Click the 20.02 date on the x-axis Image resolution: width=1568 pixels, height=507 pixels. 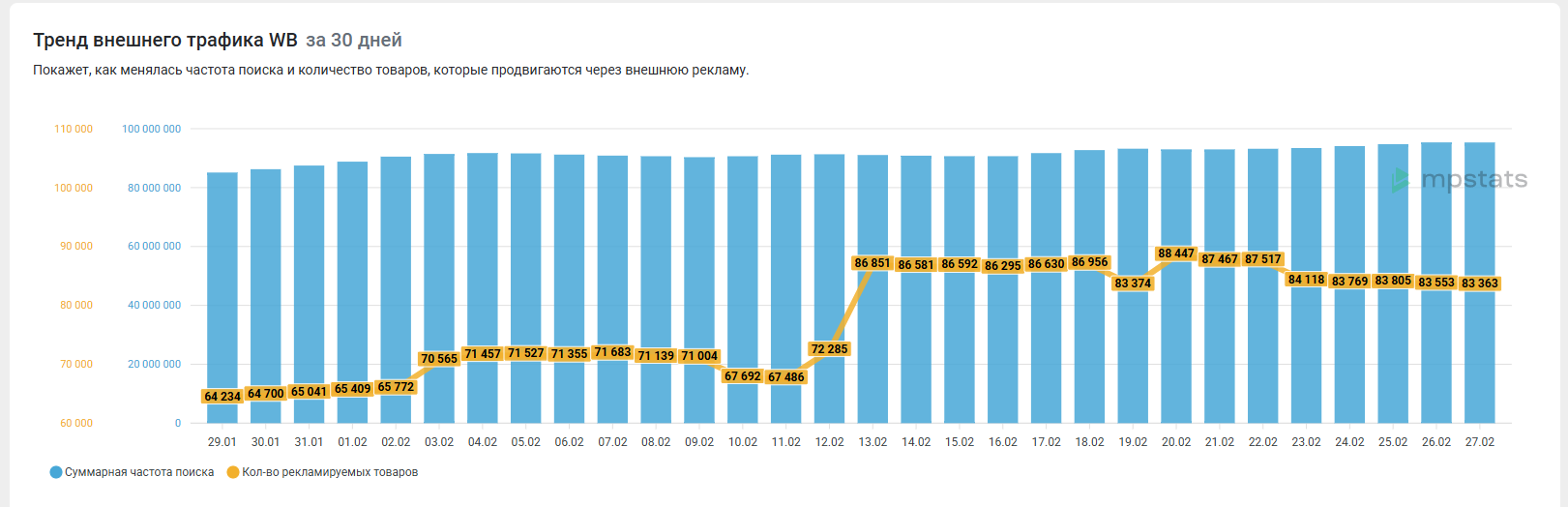tap(1176, 442)
